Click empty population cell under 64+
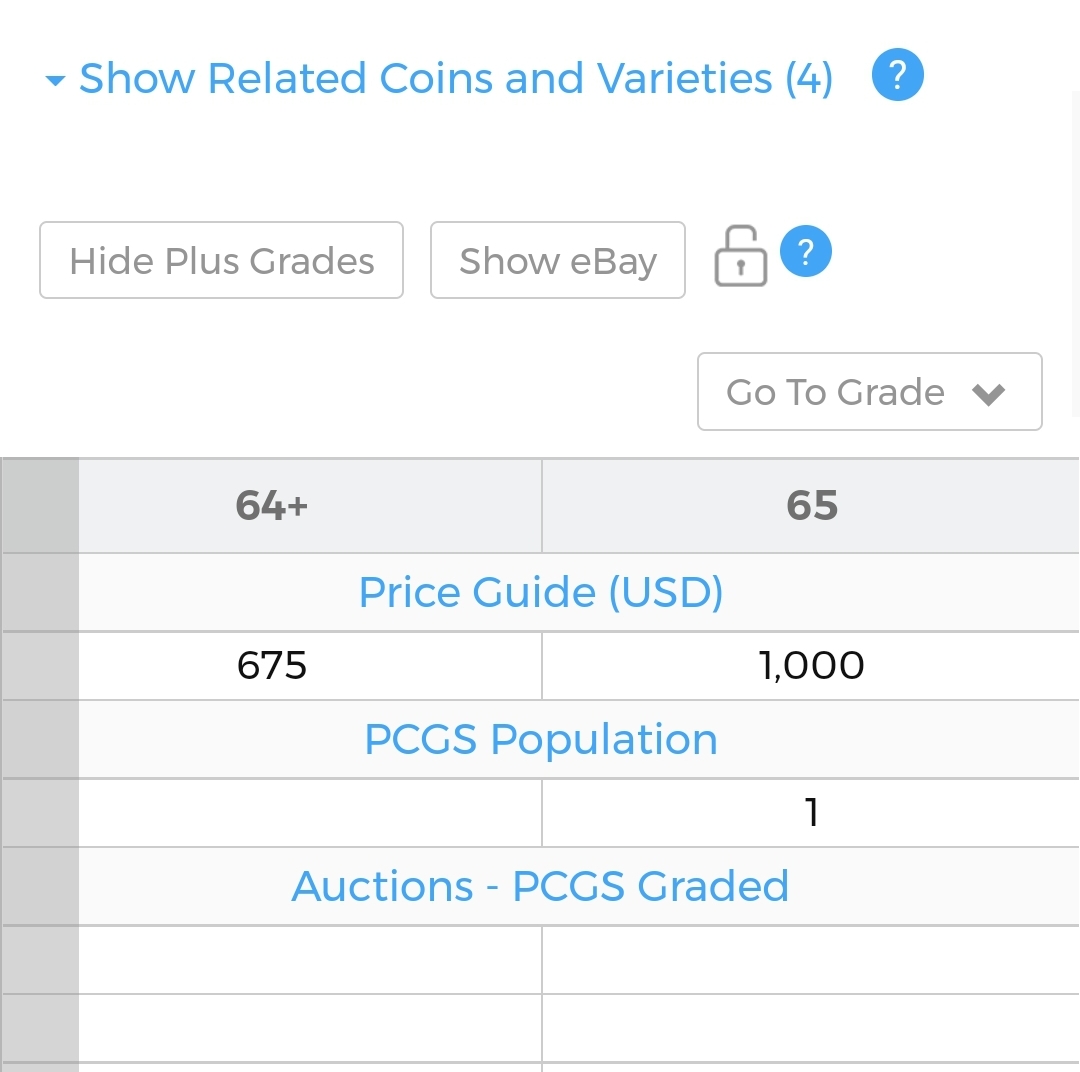 coord(311,813)
